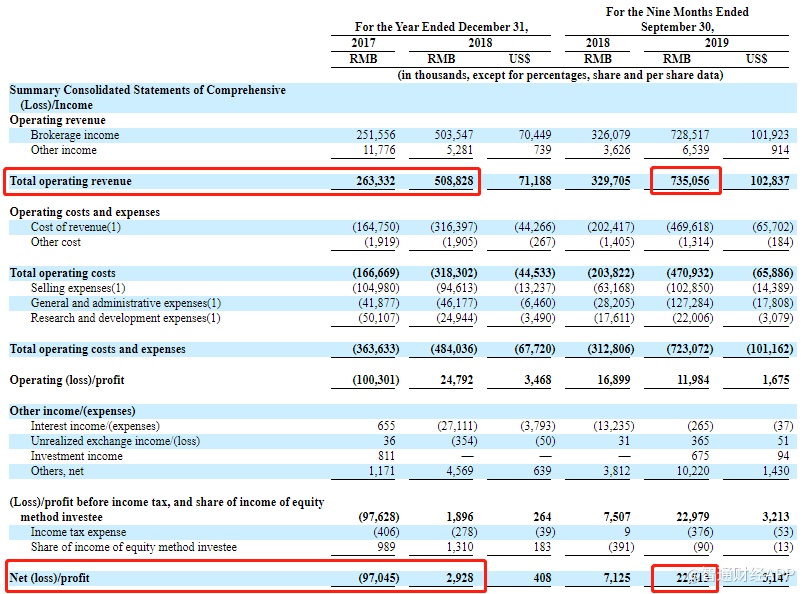
Task: Select the highlighted 735,056 revenue value
Action: [x=685, y=181]
